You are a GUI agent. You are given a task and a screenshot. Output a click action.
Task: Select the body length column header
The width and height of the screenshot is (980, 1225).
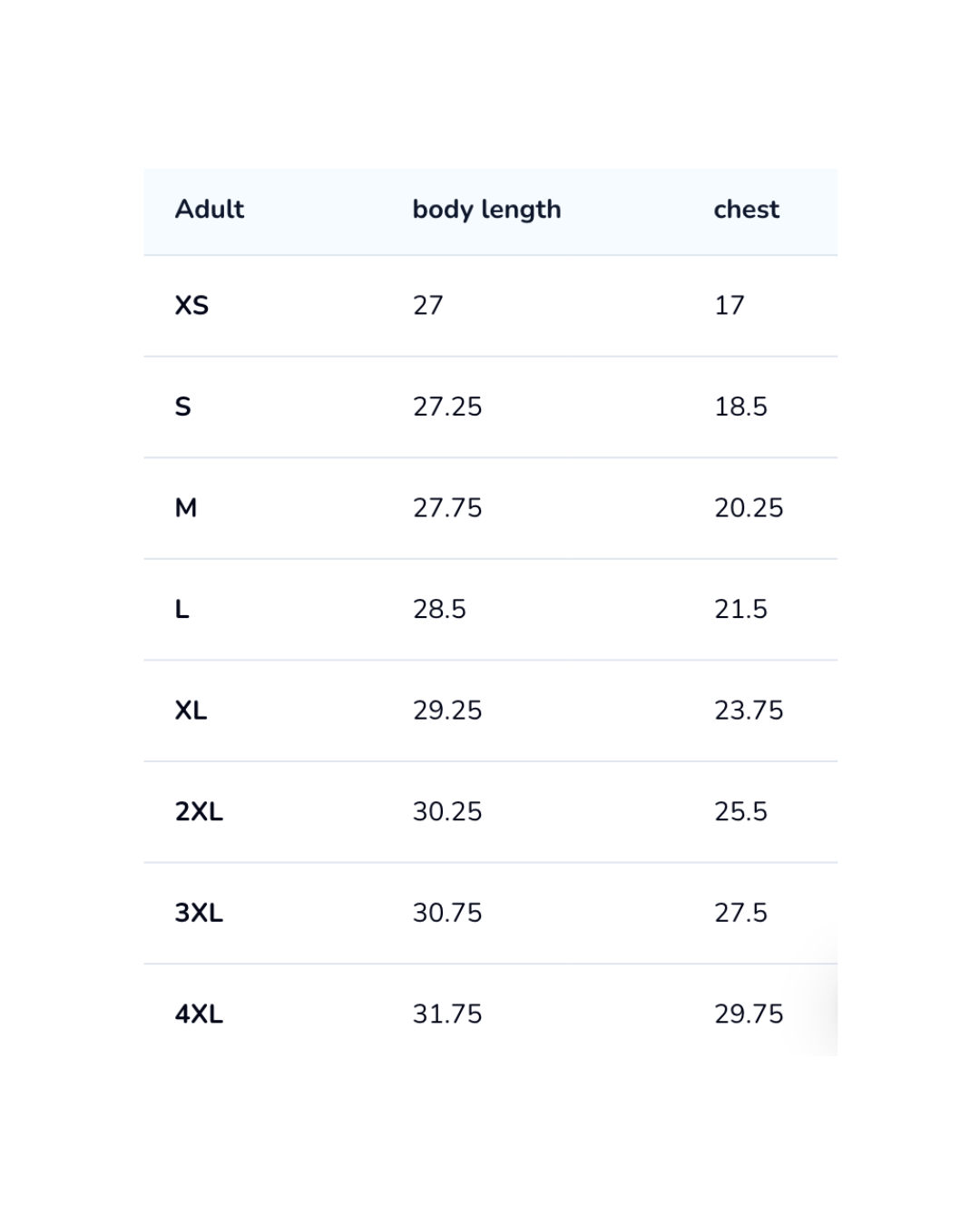[486, 210]
